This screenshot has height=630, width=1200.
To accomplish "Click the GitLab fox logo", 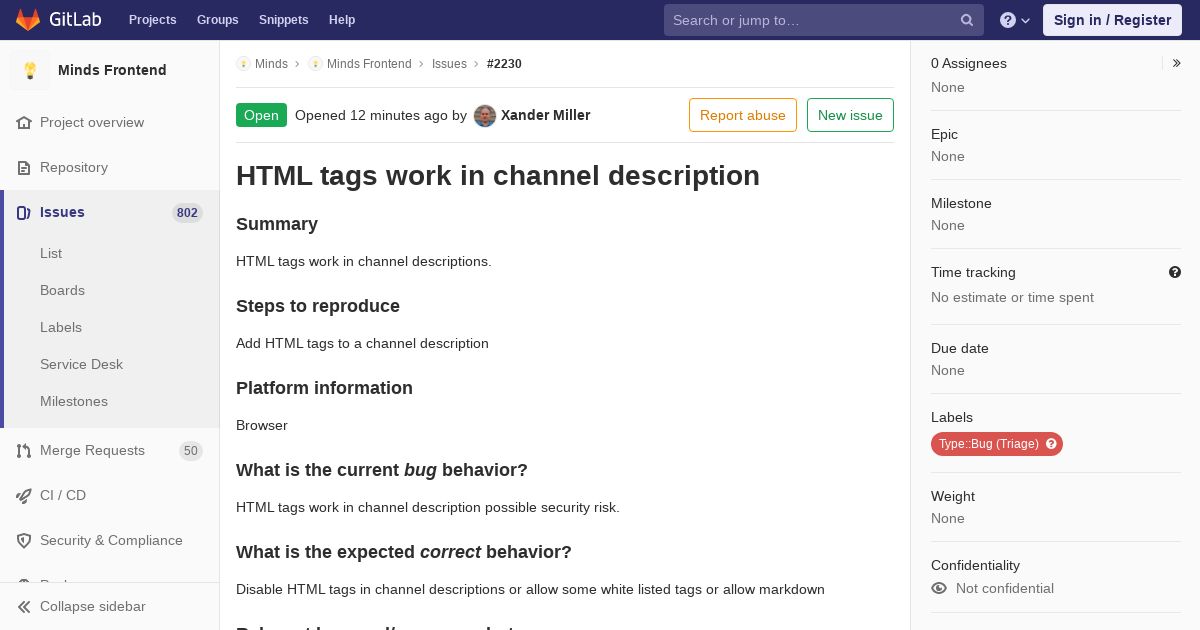I will [x=28, y=20].
